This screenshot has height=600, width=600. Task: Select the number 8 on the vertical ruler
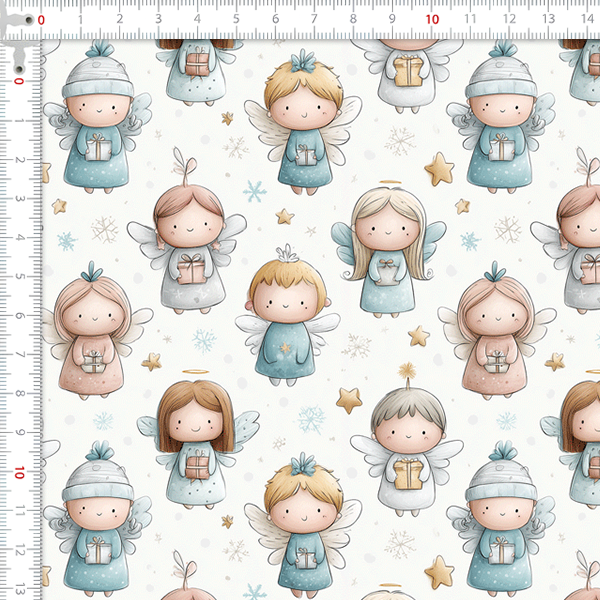19,393
